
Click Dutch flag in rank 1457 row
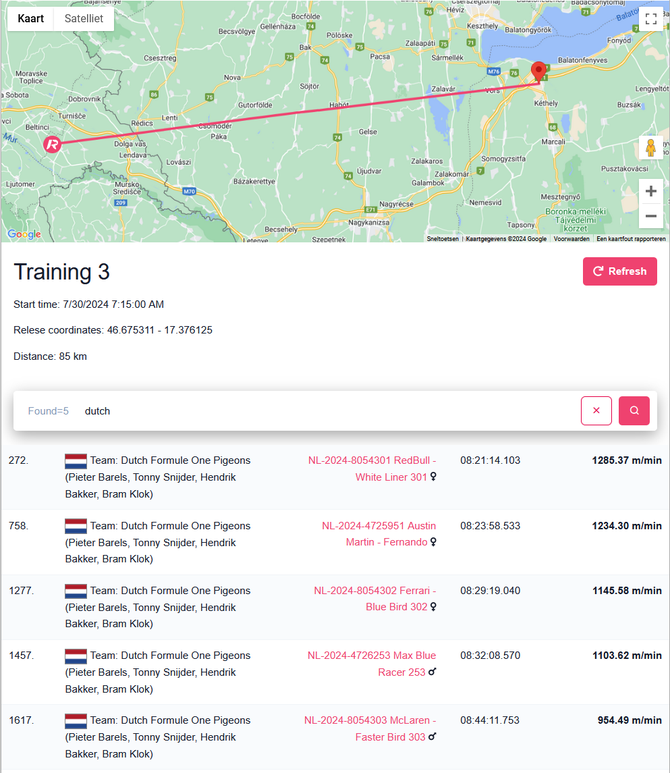[76, 656]
